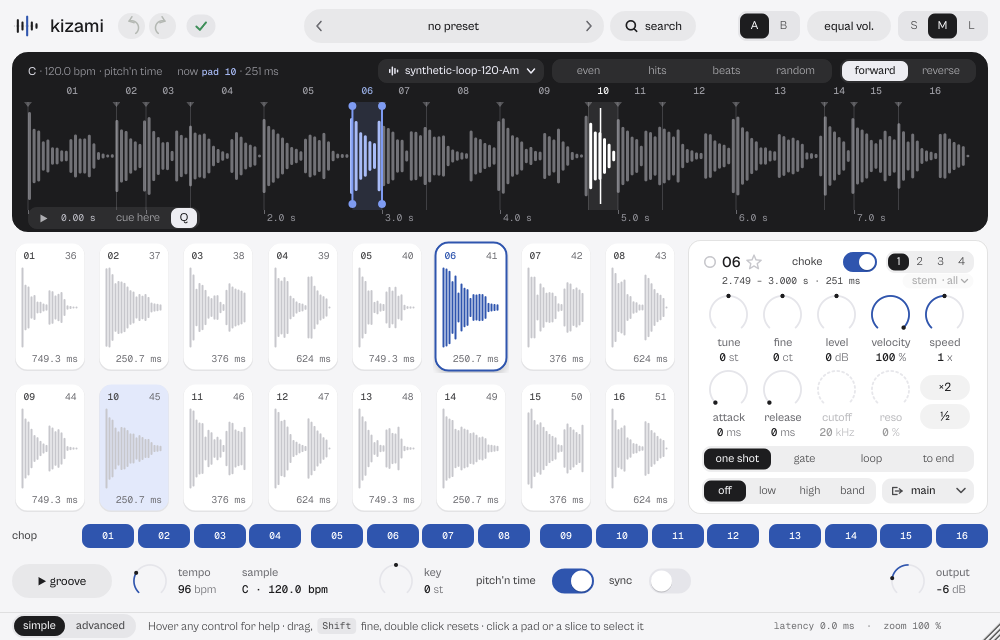Click the velocity knob
The width and height of the screenshot is (1000, 640).
point(890,314)
